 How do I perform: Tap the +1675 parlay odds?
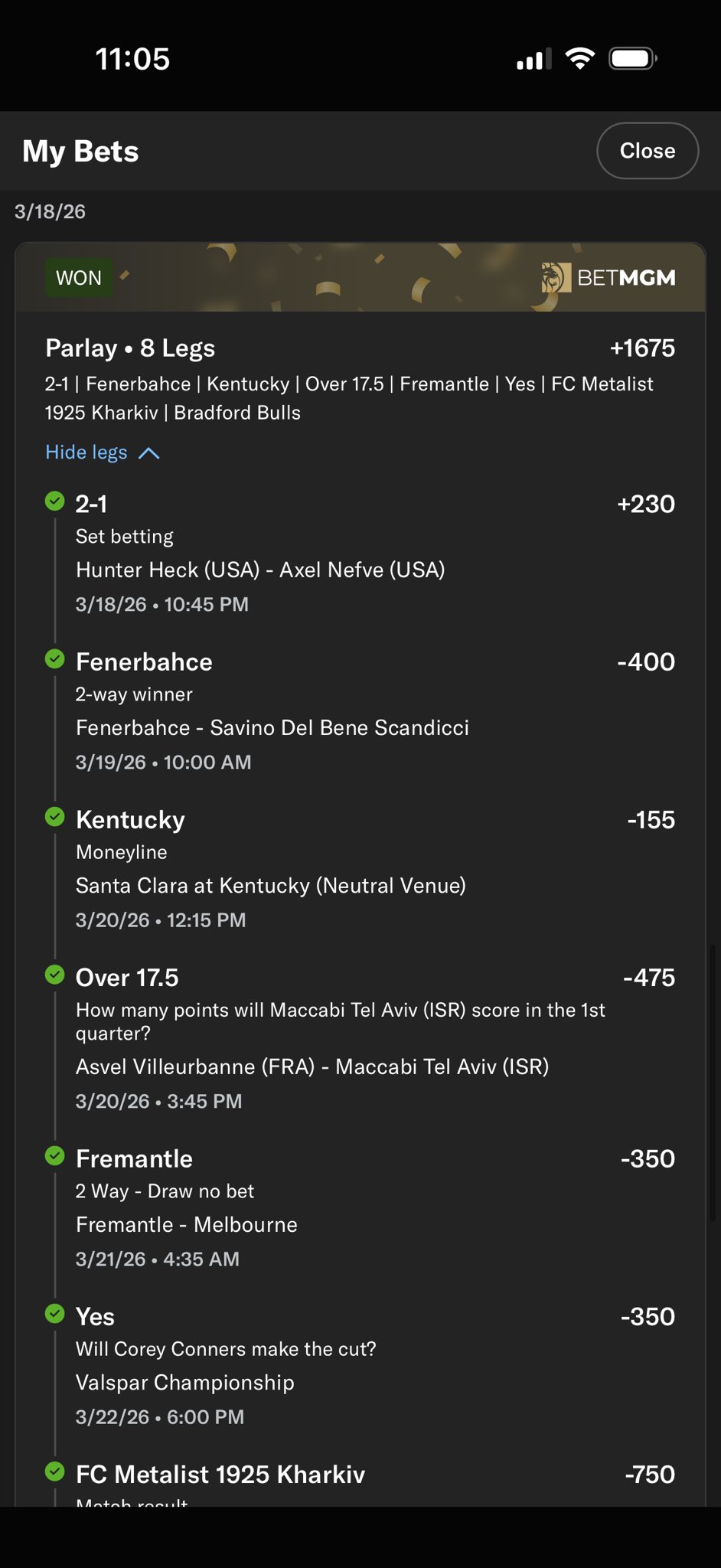[x=642, y=348]
